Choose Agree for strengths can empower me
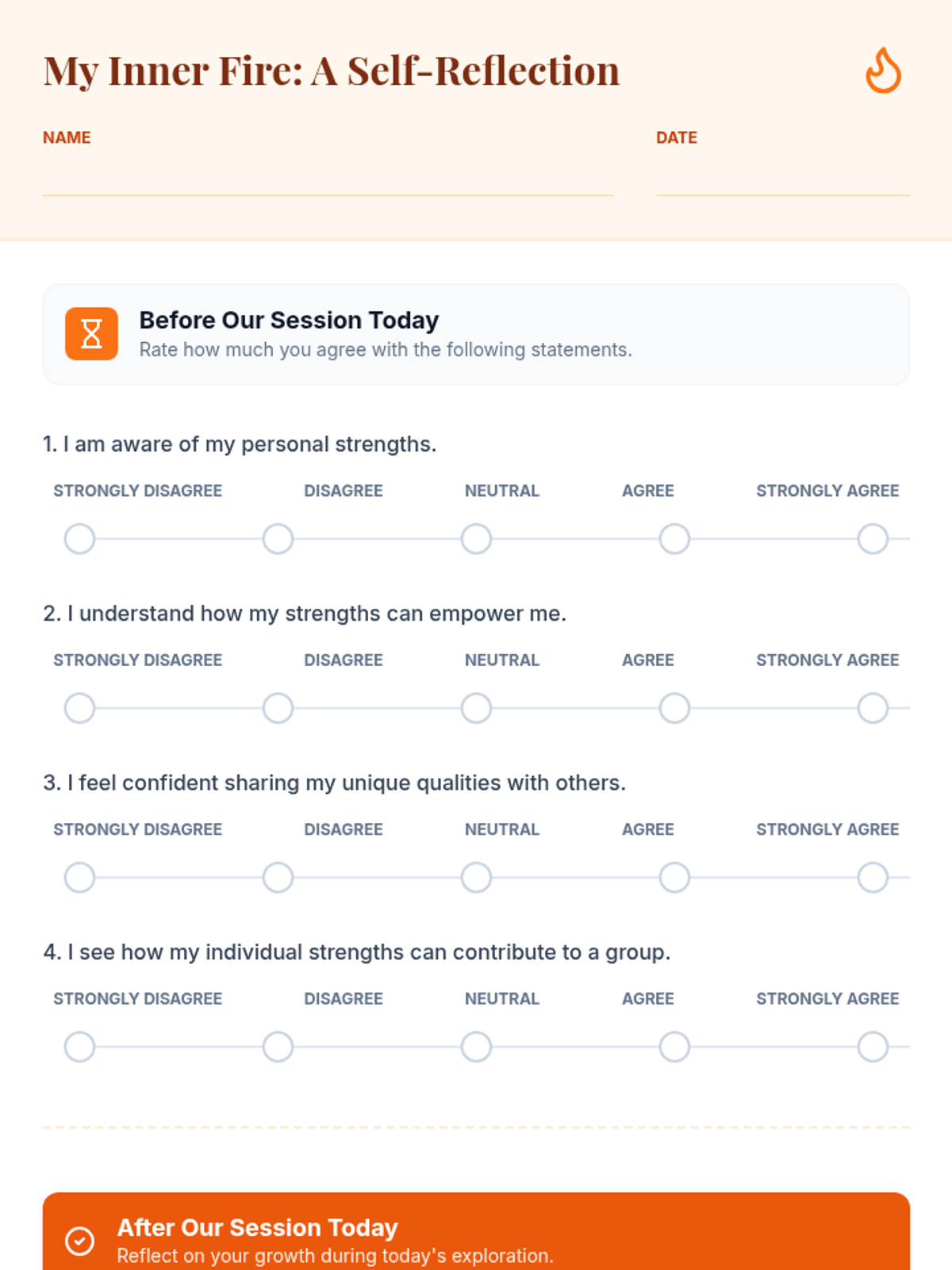Image resolution: width=952 pixels, height=1270 pixels. (x=674, y=708)
